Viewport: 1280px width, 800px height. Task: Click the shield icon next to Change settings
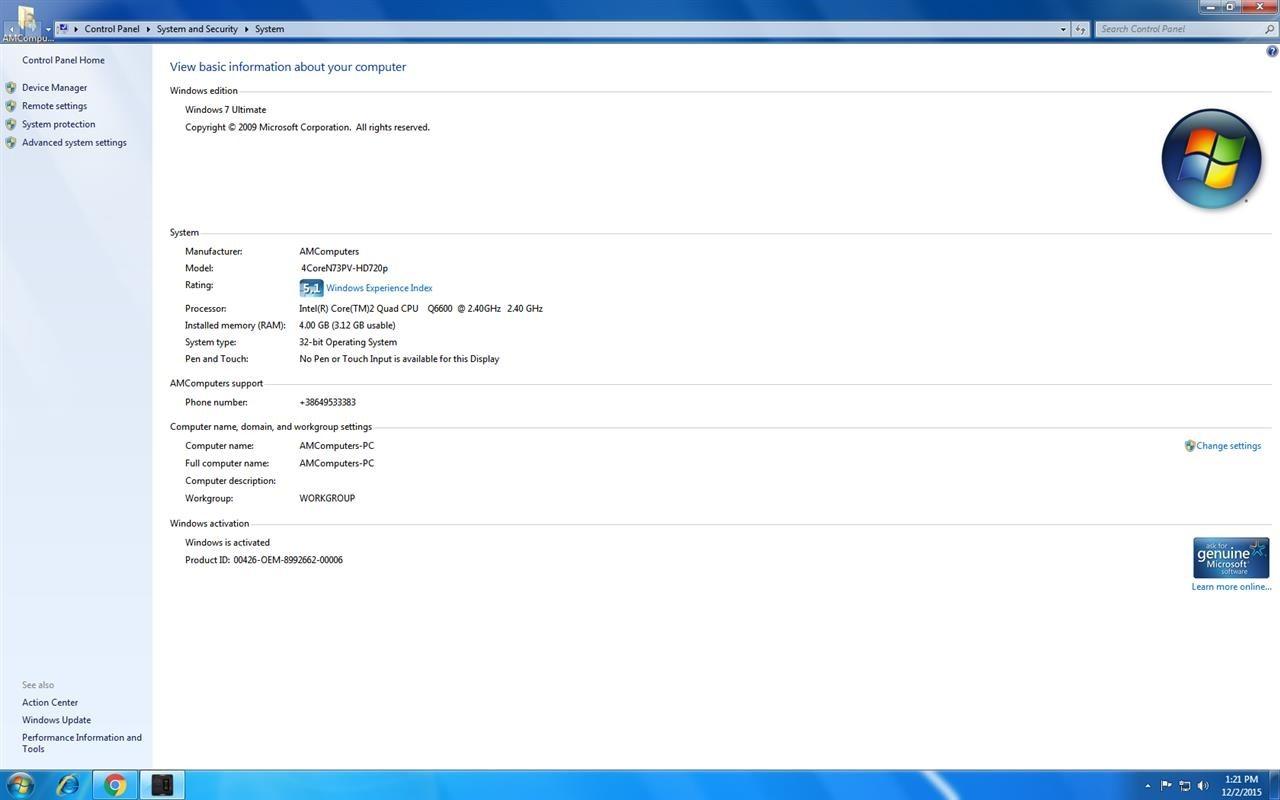coord(1190,446)
